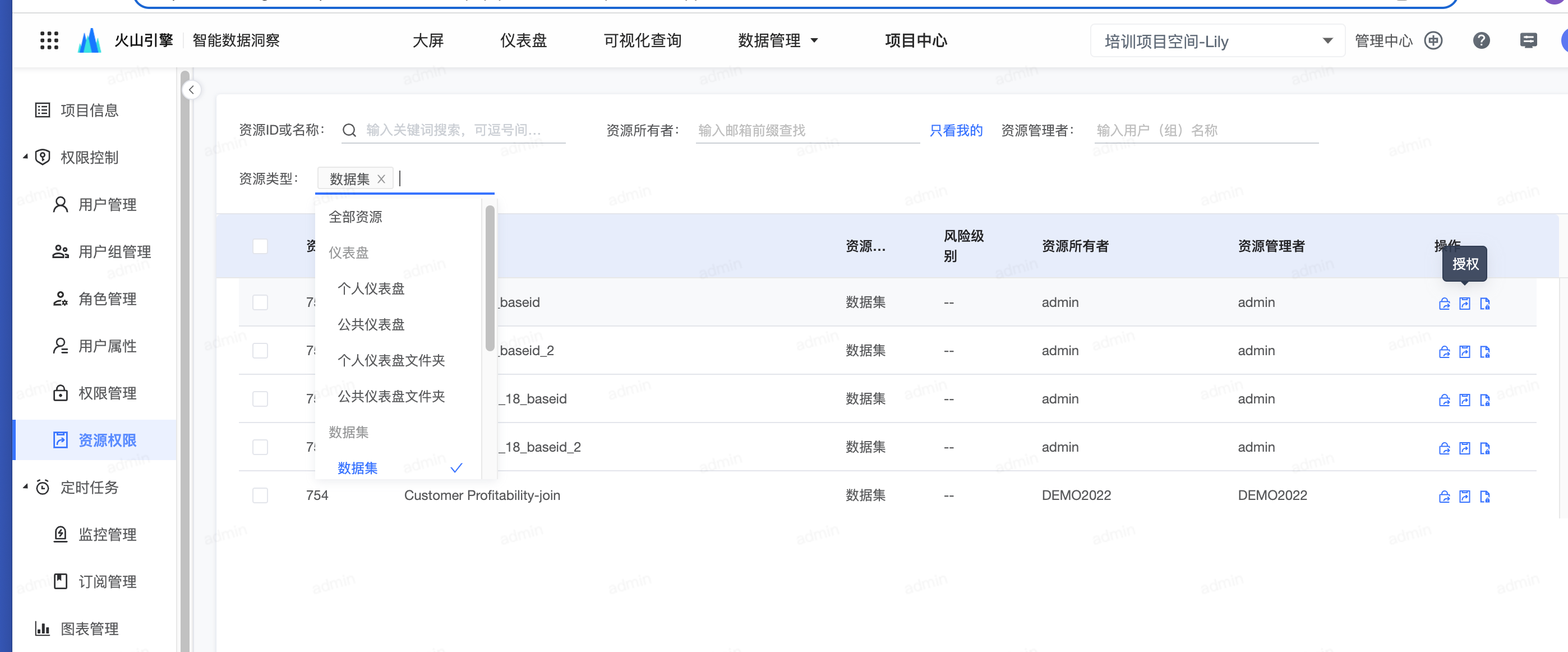Check the Customer Profitability-join row checkbox
The height and width of the screenshot is (652, 1568).
(260, 495)
